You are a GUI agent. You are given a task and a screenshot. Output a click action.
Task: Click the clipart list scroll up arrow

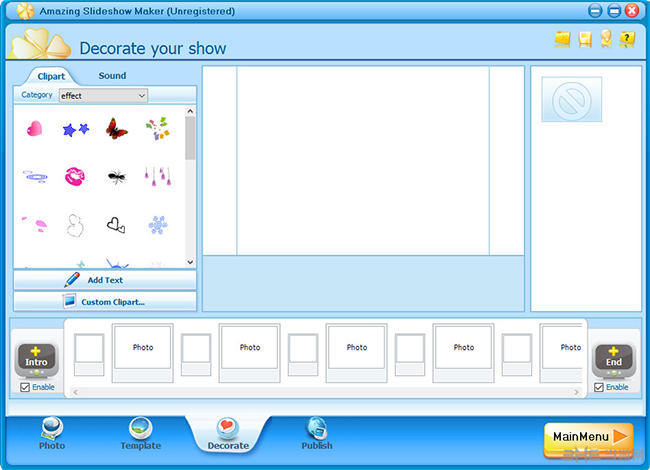[190, 111]
